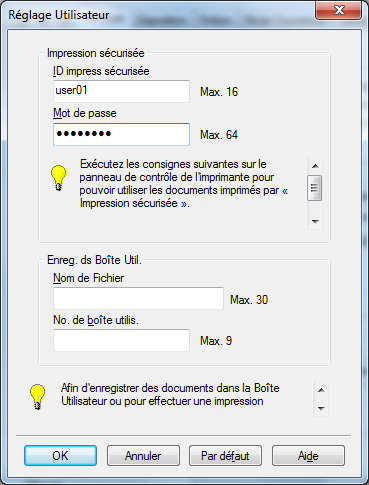
Task: Restore defaults with Par défaut button
Action: (225, 456)
